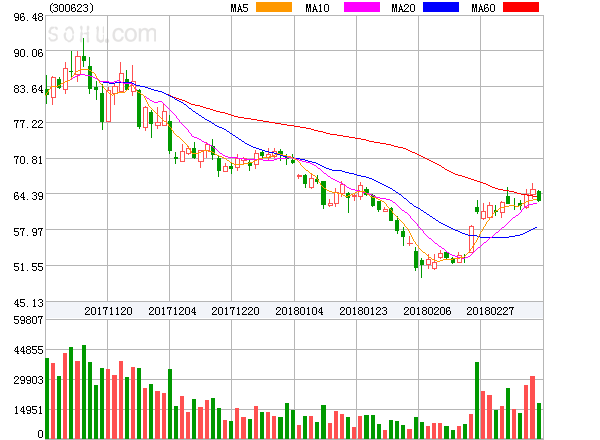Screen dimensions: 600x440
Task: Click the 20171120 date label
Action: [x=108, y=311]
